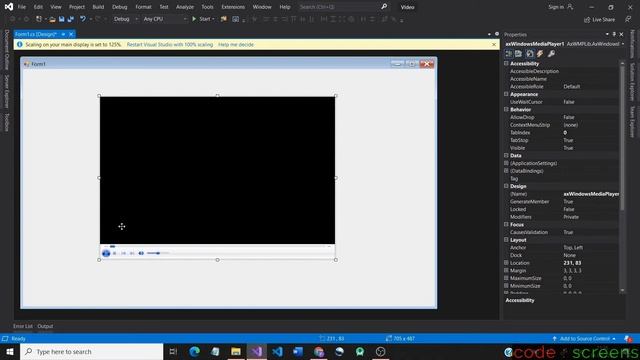The image size is (640, 360).
Task: Expand the (DataBindings) property
Action: [x=506, y=171]
